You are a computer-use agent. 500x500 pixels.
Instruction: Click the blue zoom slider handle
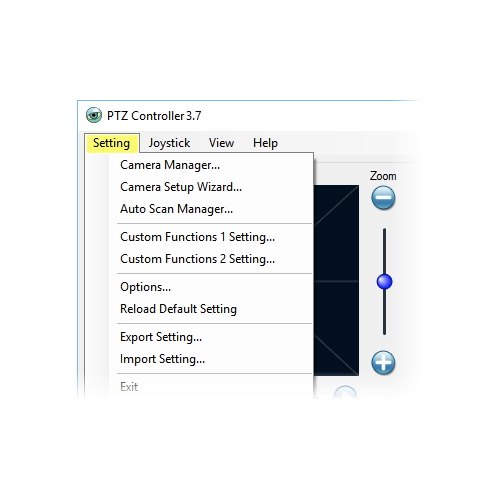384,282
